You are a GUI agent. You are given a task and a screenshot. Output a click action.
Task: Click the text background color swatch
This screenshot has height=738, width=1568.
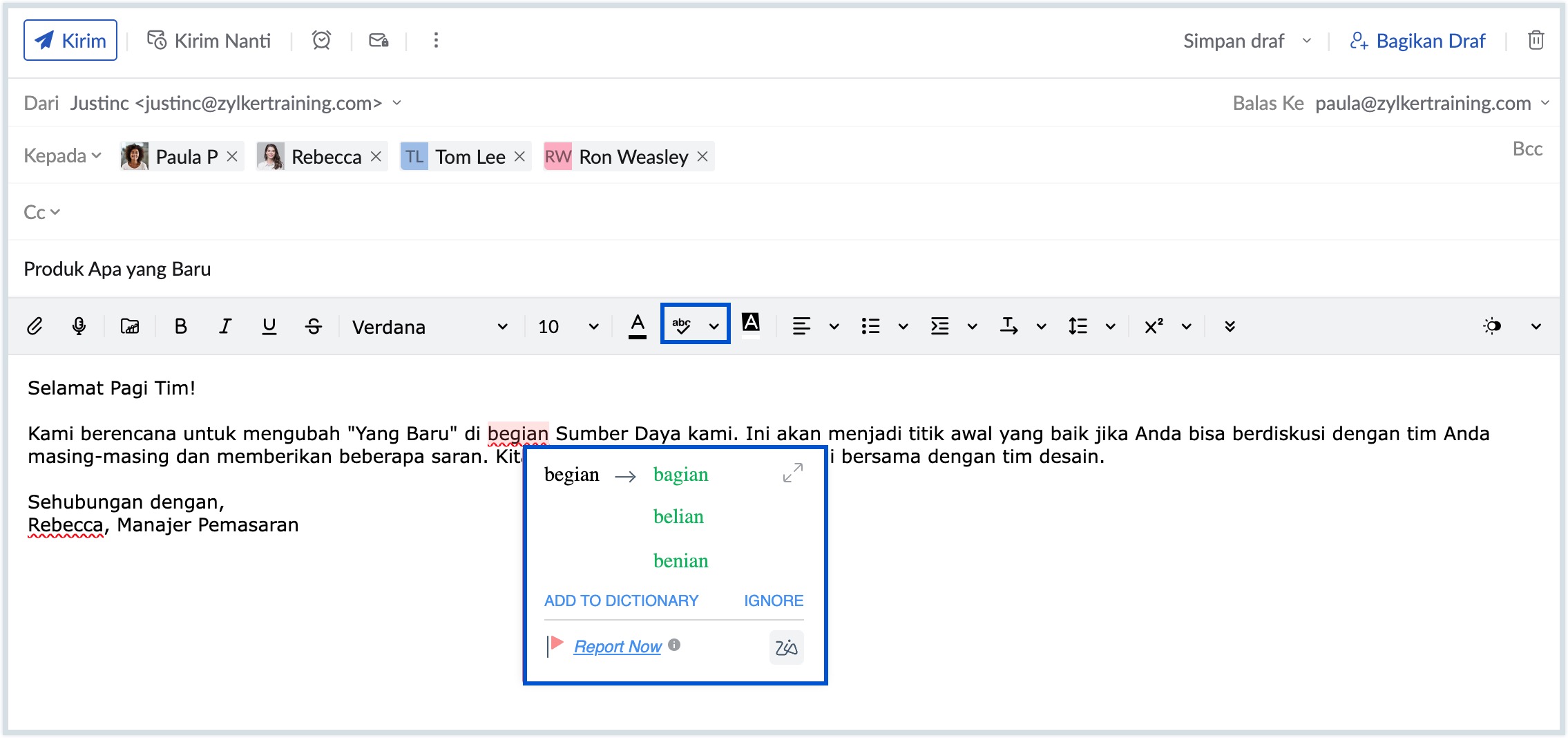(x=751, y=323)
